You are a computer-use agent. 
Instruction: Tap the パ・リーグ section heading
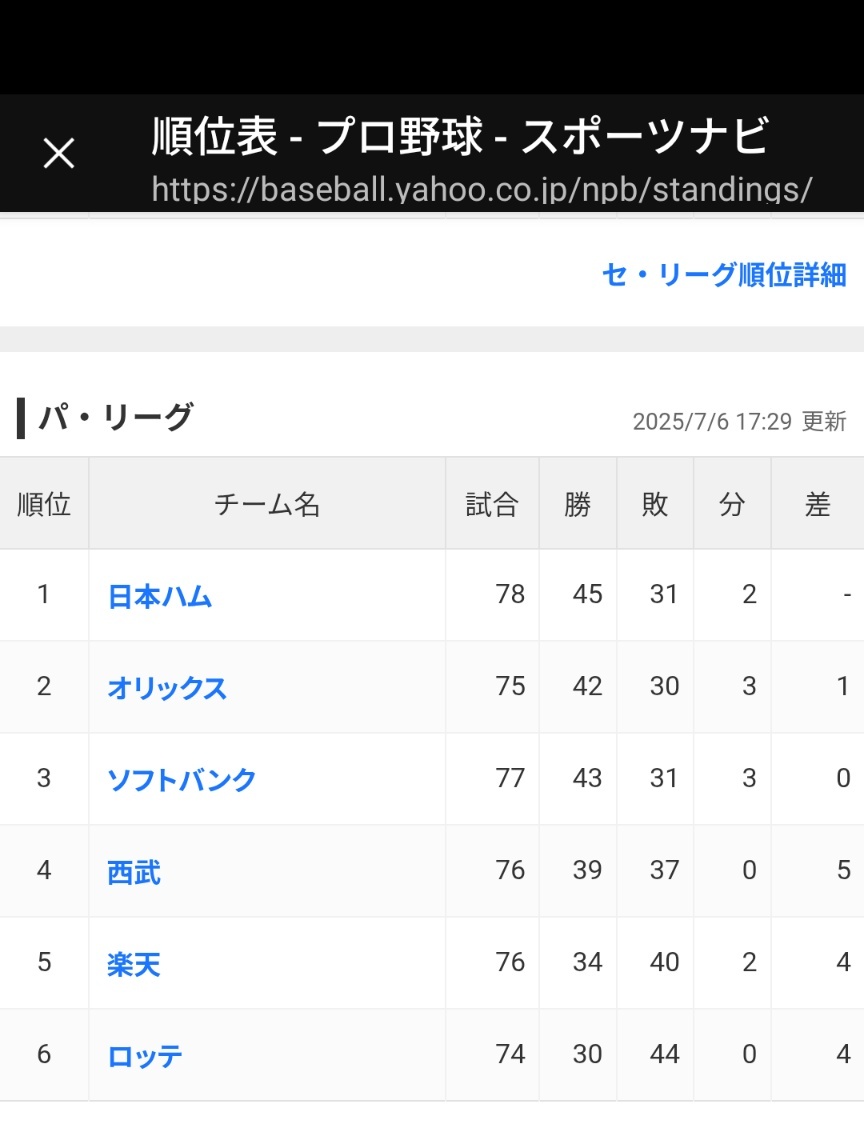(115, 418)
